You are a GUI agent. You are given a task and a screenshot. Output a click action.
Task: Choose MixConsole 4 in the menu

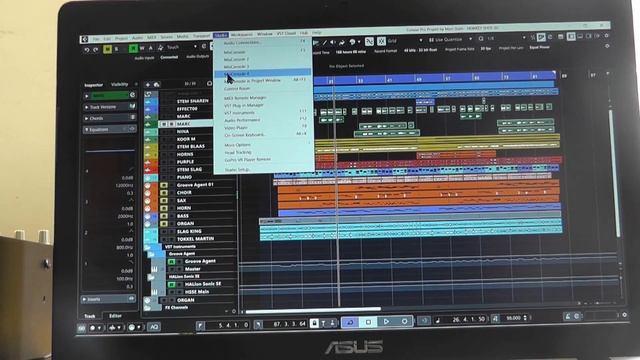[x=262, y=73]
